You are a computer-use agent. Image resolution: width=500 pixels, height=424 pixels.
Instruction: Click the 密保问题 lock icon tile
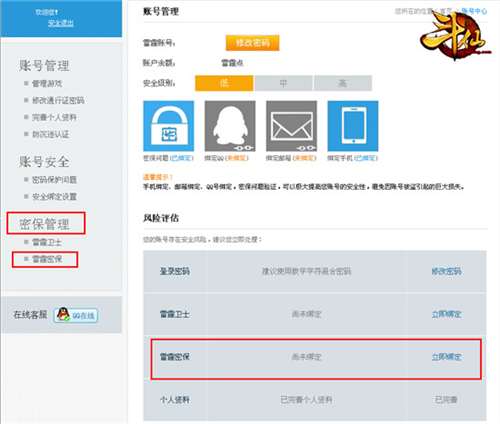coord(169,126)
